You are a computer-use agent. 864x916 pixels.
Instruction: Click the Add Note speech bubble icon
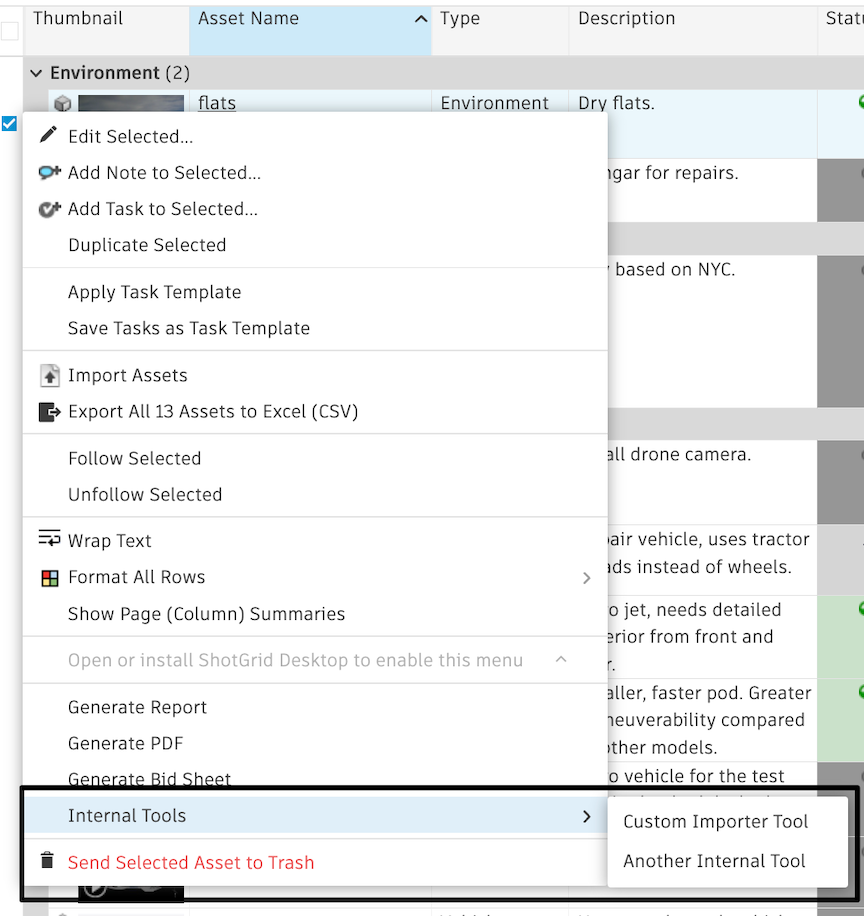[50, 172]
